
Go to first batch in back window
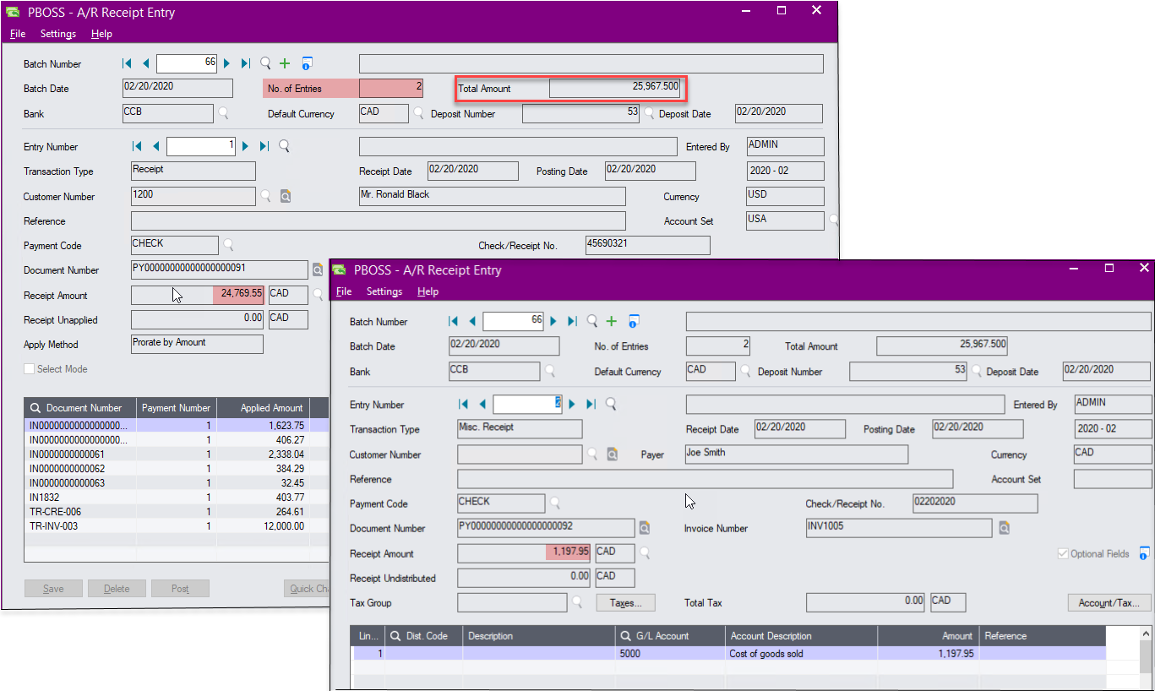127,63
